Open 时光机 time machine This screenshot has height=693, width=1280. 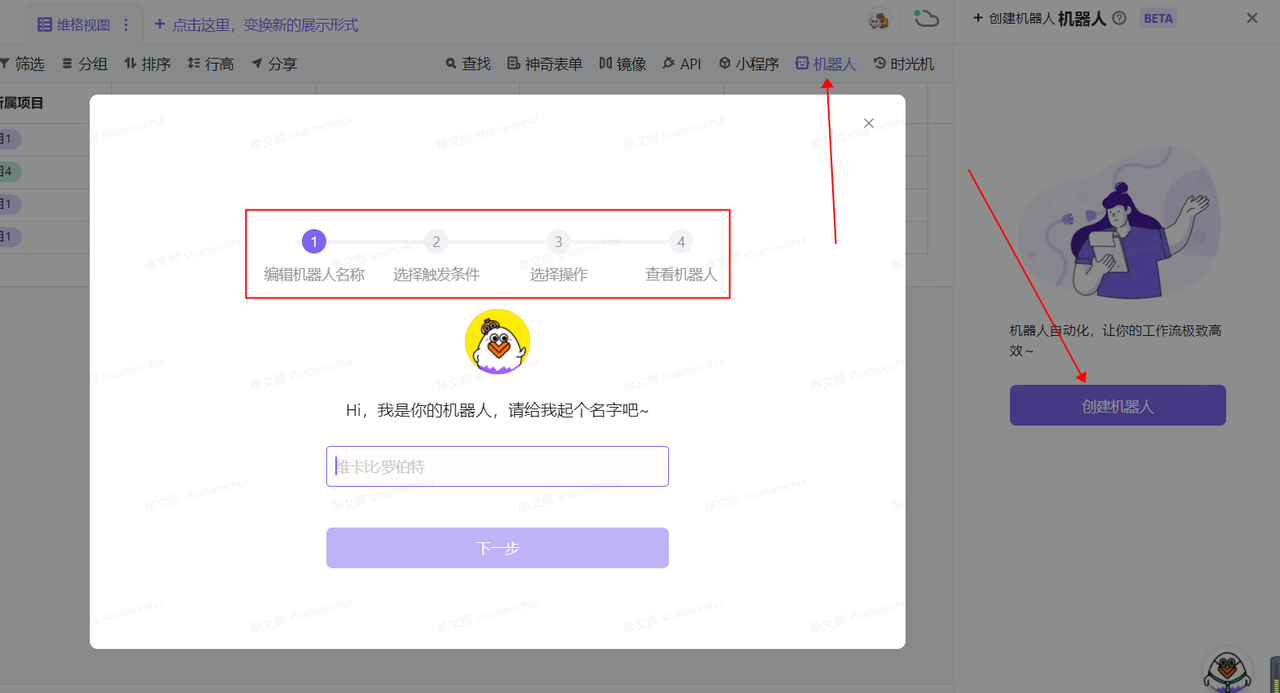point(903,64)
